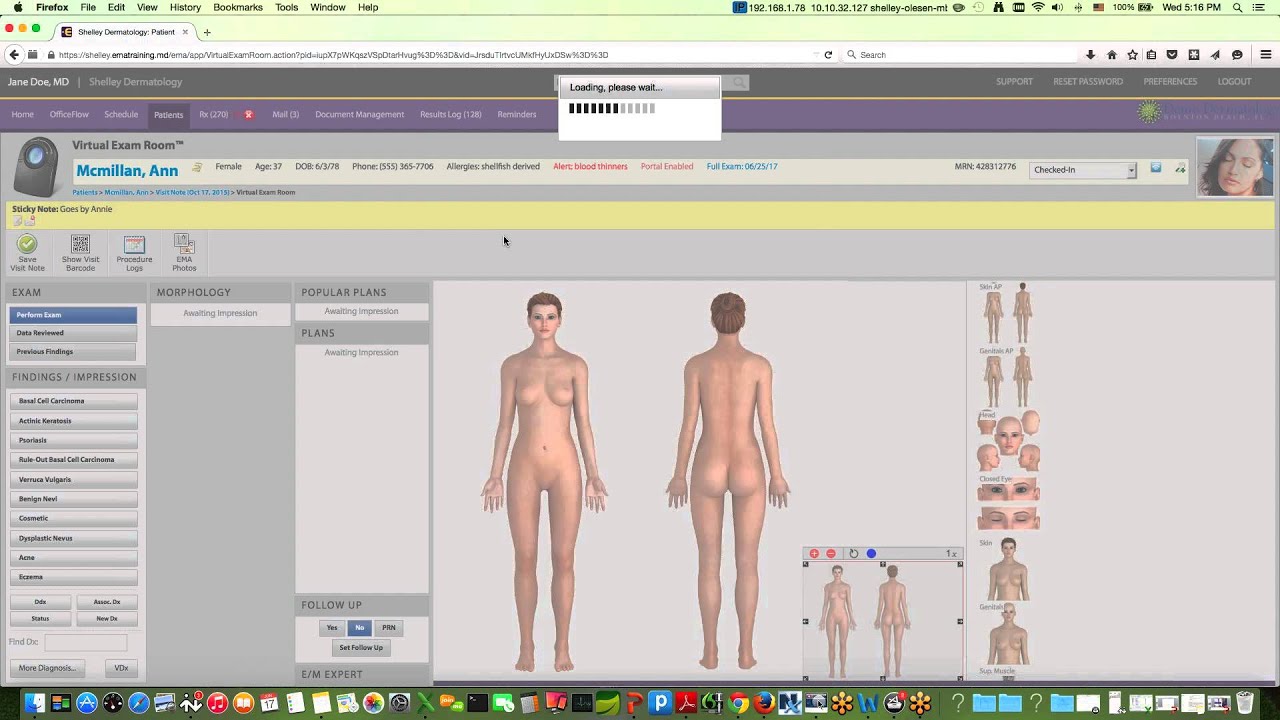This screenshot has width=1280, height=720.
Task: Go to the Home tab
Action: click(x=22, y=114)
